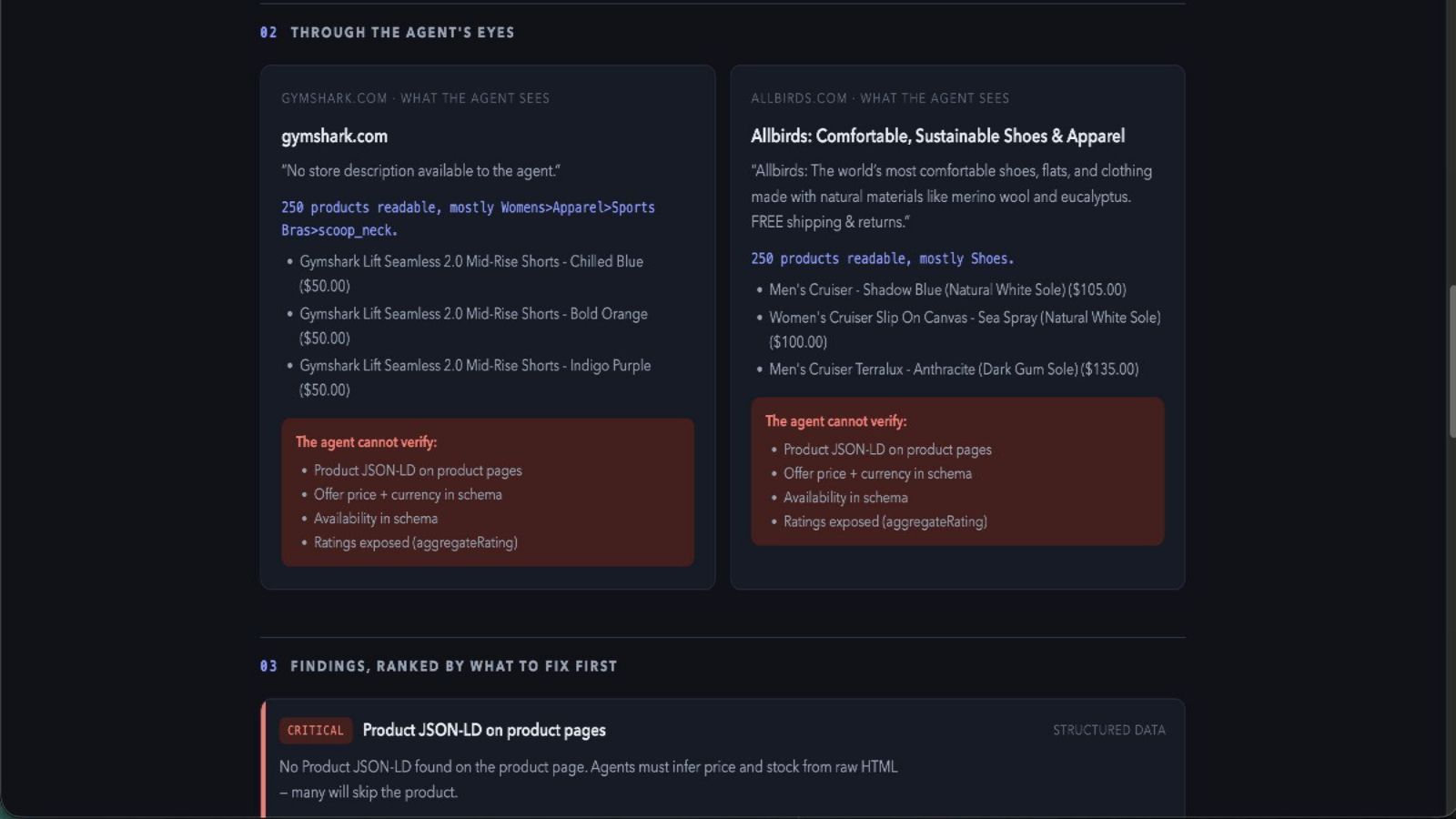
Task: Click "250 products readable, mostly Shoes." line
Action: pyautogui.click(x=882, y=258)
